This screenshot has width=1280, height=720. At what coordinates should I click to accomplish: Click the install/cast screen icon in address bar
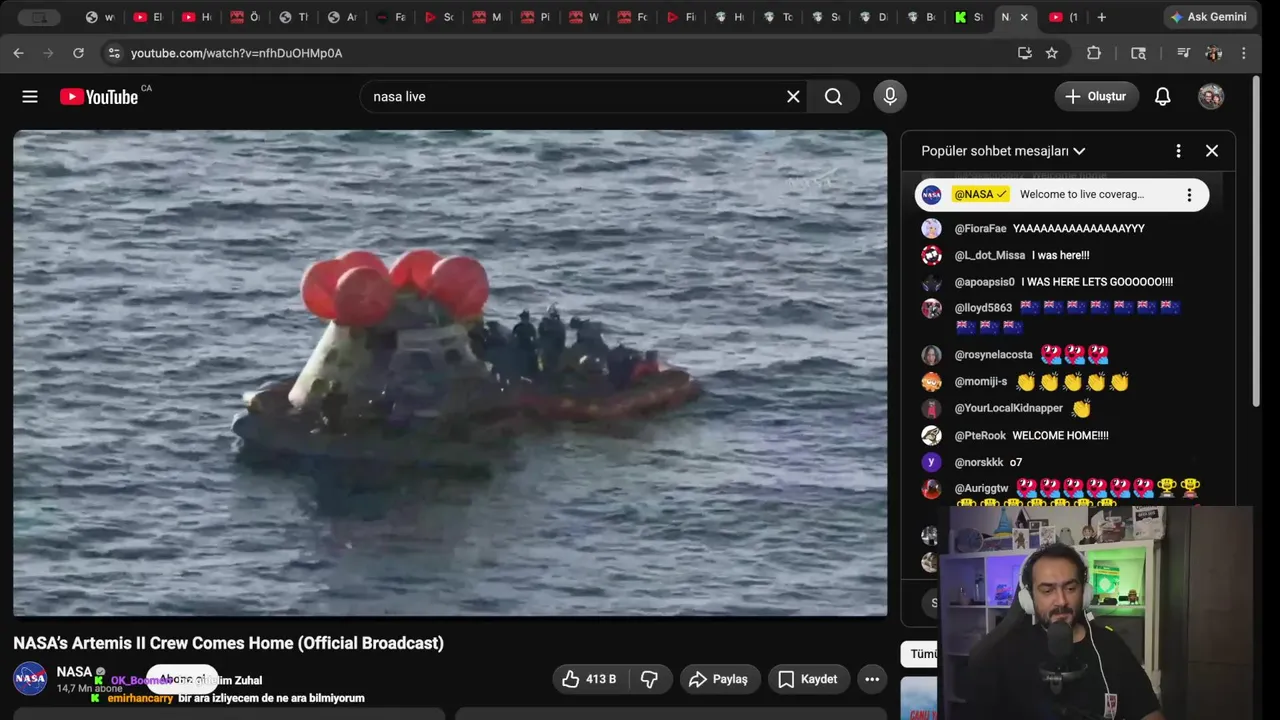[1025, 53]
